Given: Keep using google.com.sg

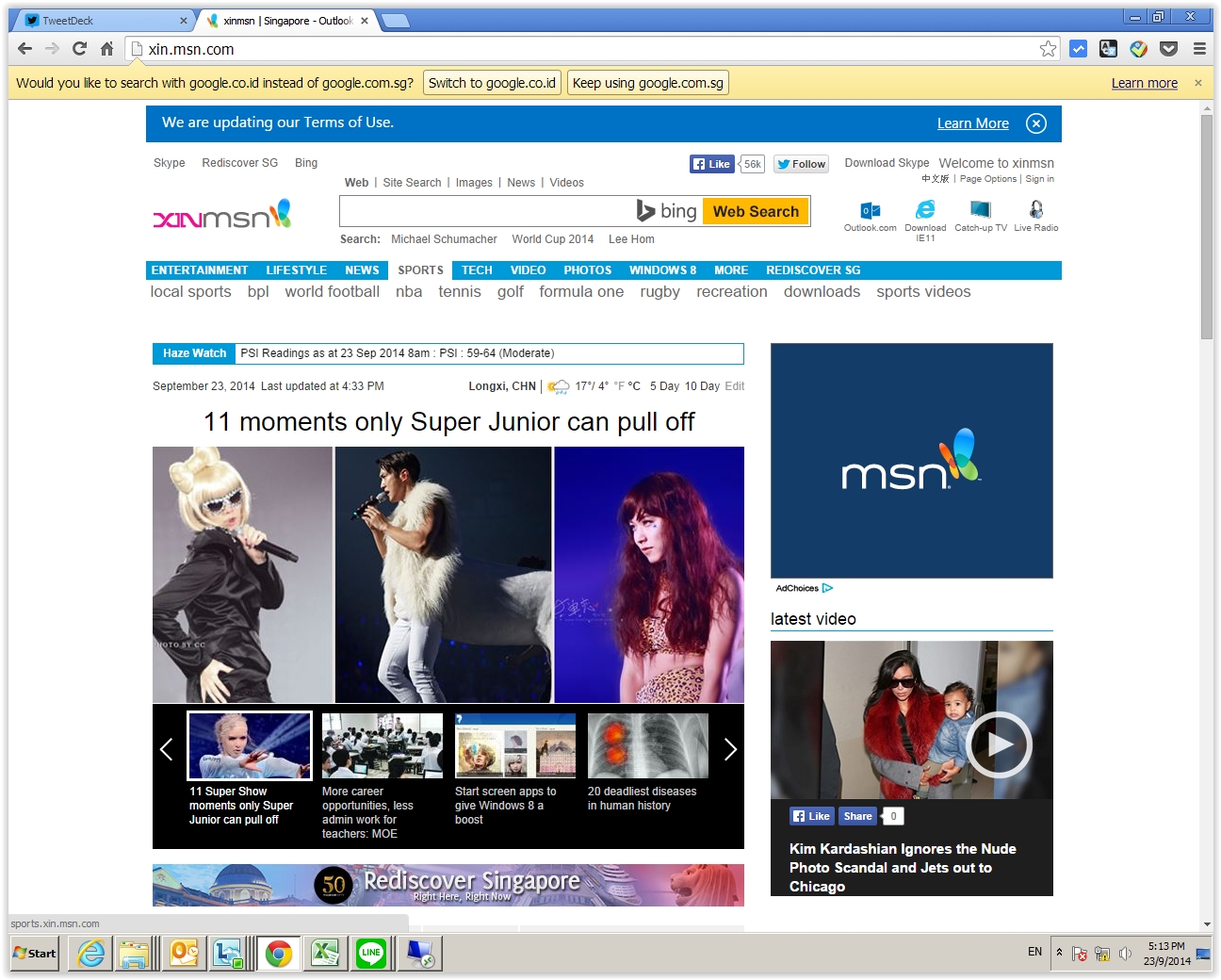Looking at the screenshot, I should [648, 83].
